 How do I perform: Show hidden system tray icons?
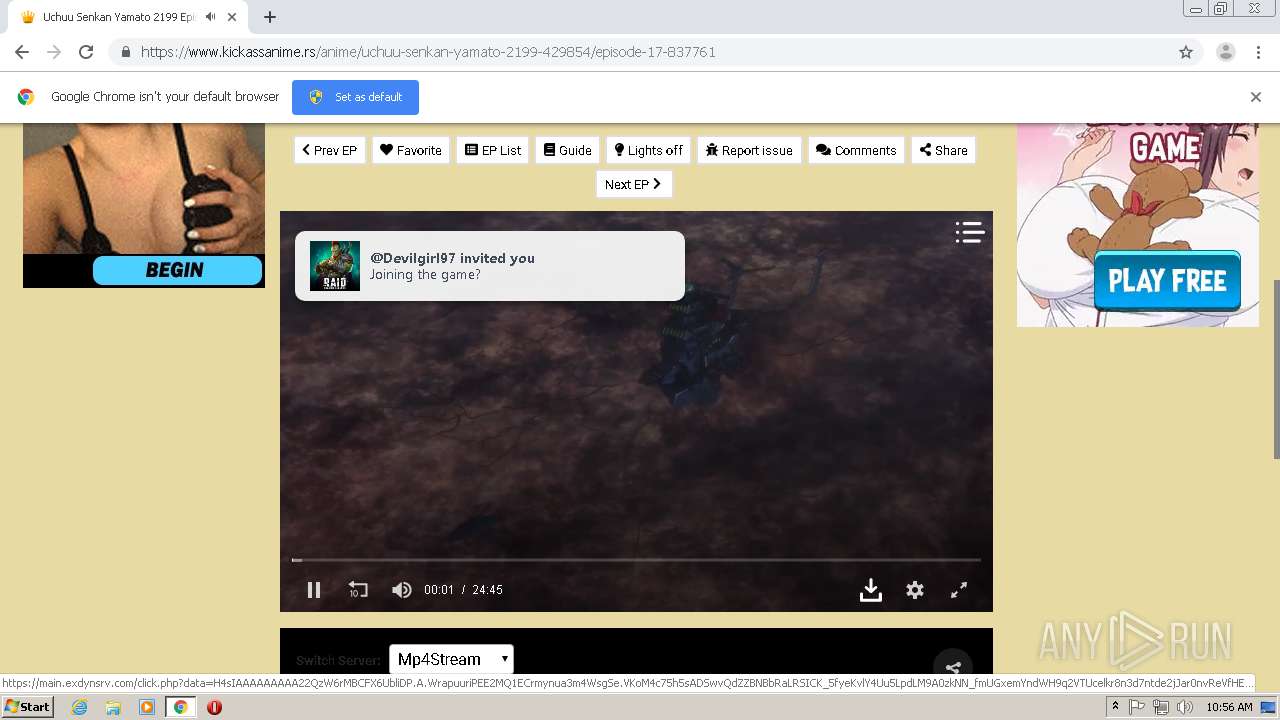point(1115,707)
